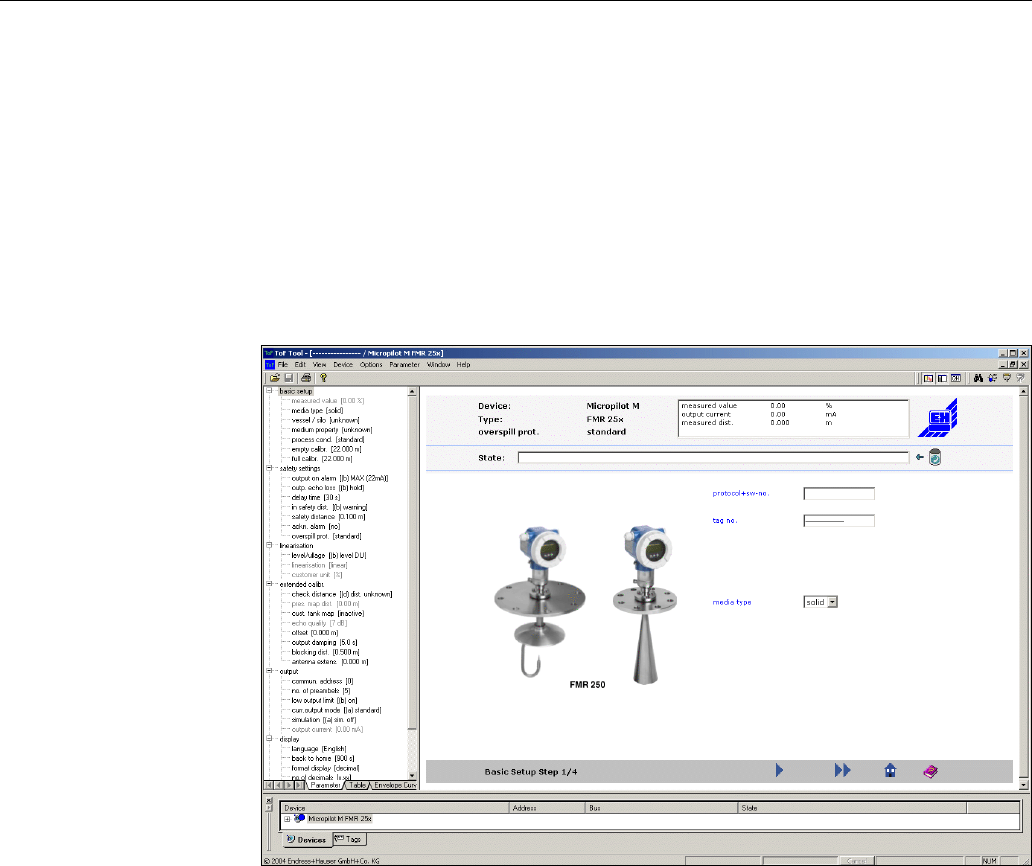
Task: Click the blue home icon
Action: pos(890,770)
